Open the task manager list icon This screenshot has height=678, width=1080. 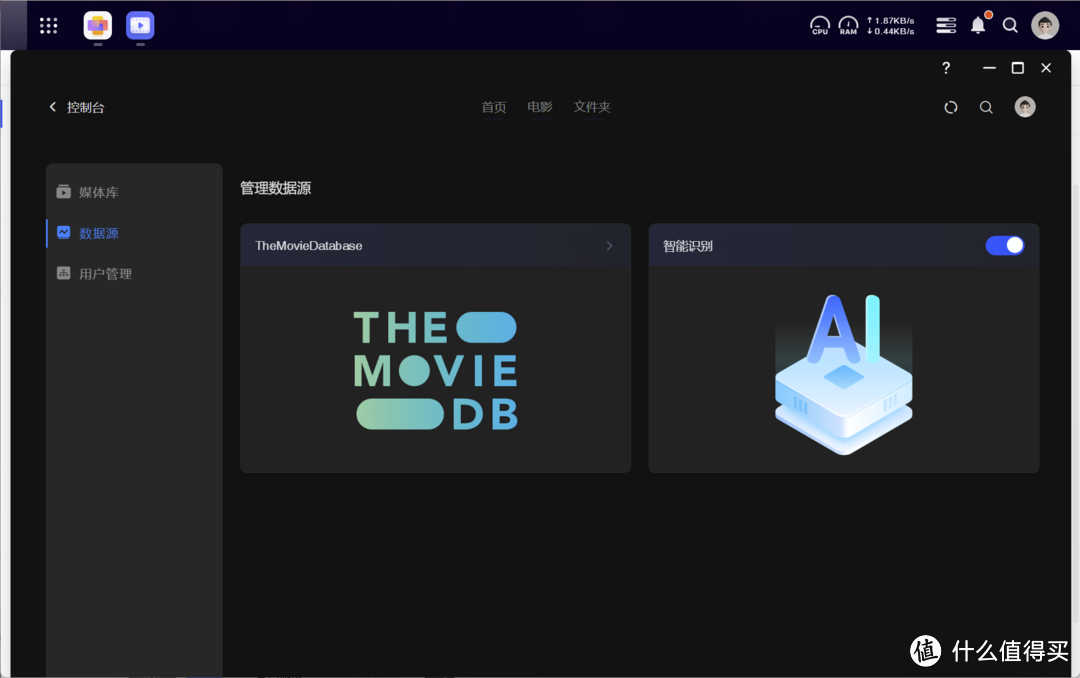click(x=946, y=26)
